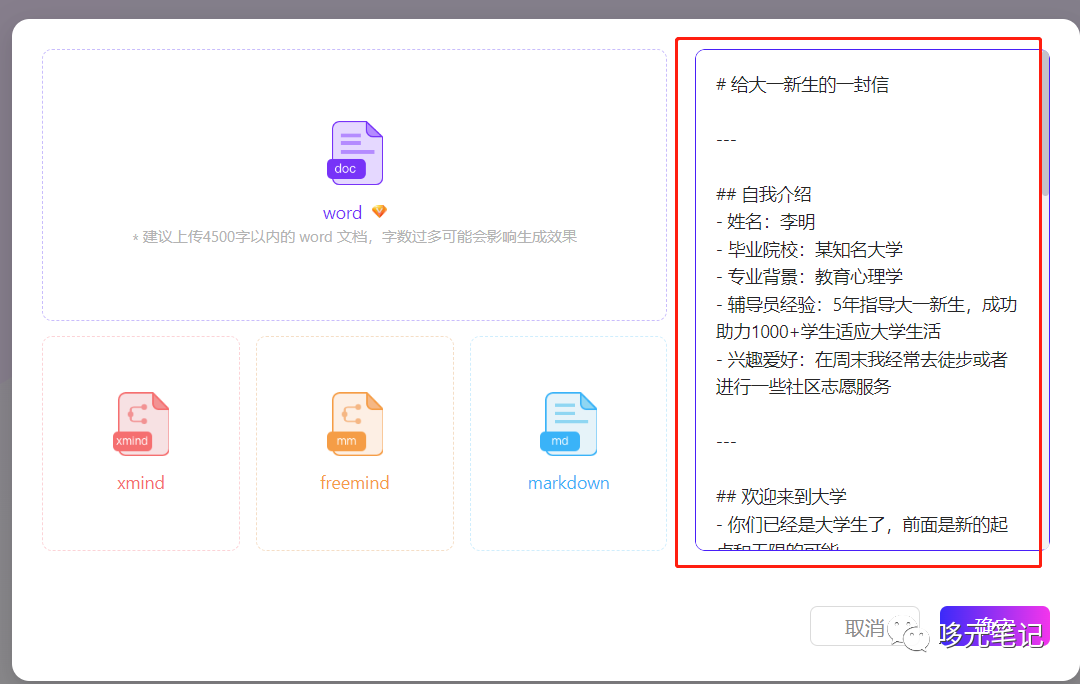1080x684 pixels.
Task: Click the "freemind" format label
Action: tap(355, 483)
